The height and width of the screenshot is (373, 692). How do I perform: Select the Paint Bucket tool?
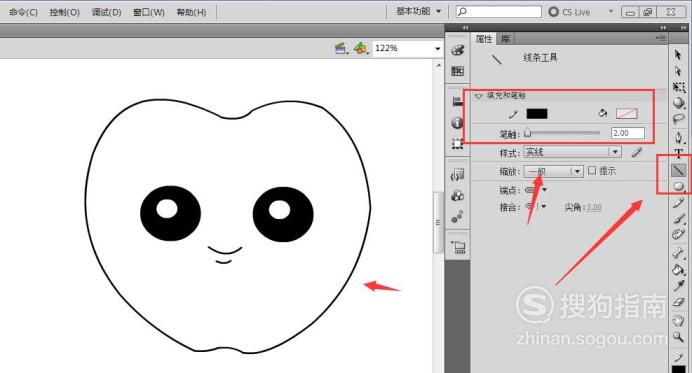679,269
